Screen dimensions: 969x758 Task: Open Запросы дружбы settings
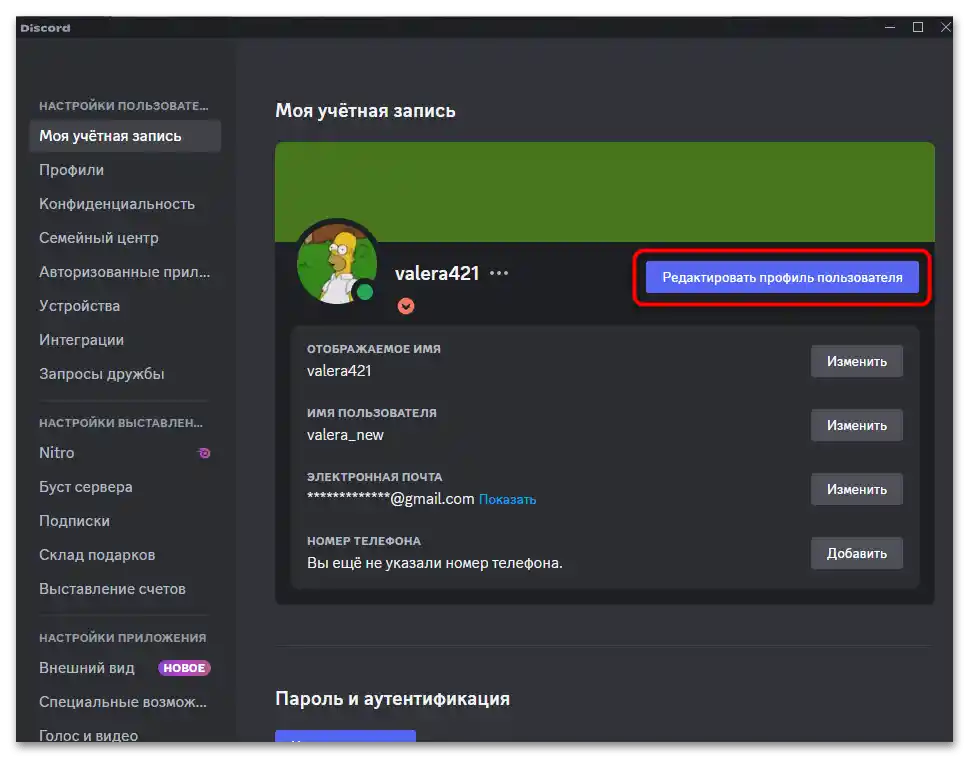pos(125,374)
